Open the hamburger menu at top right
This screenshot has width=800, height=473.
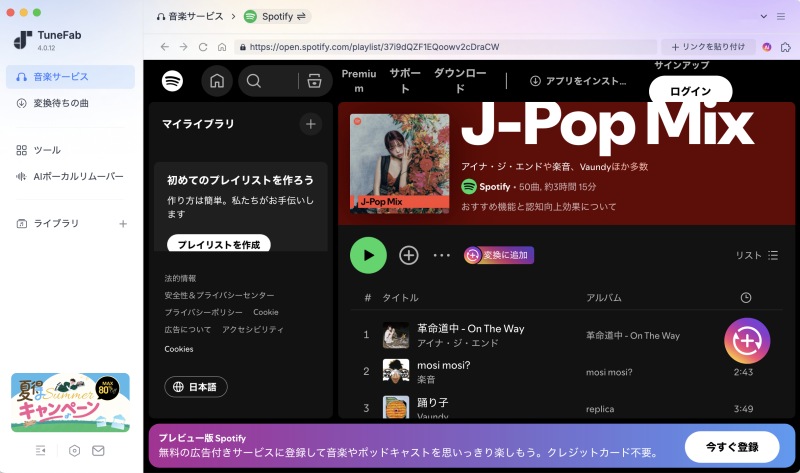pyautogui.click(x=781, y=16)
